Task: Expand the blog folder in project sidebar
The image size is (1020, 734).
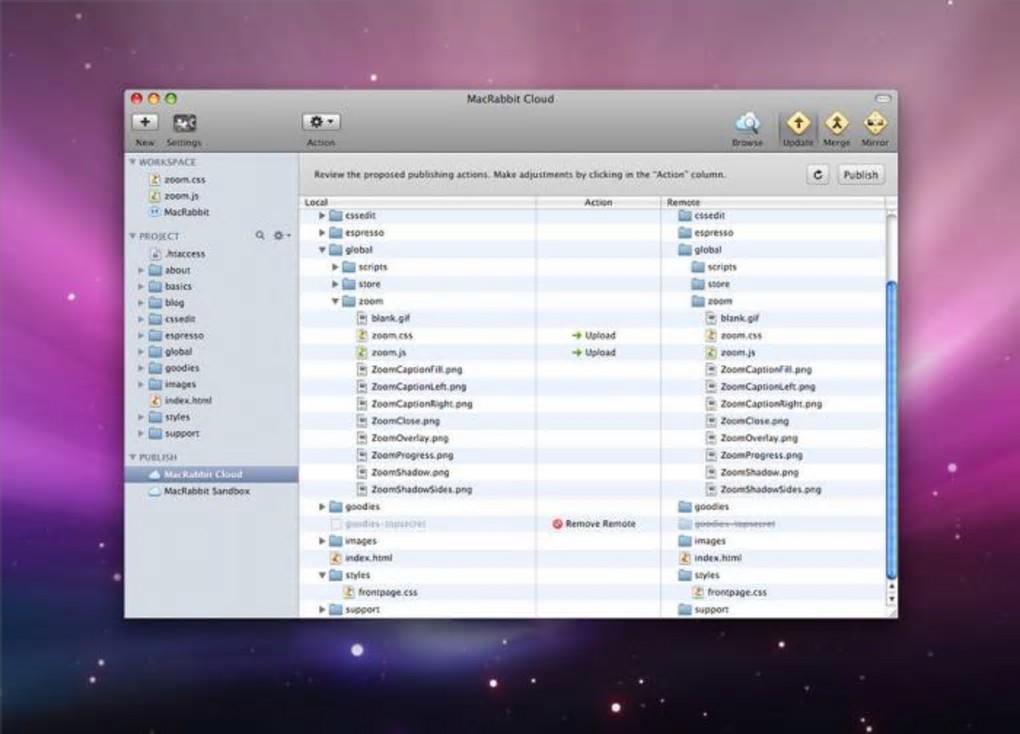Action: (141, 303)
